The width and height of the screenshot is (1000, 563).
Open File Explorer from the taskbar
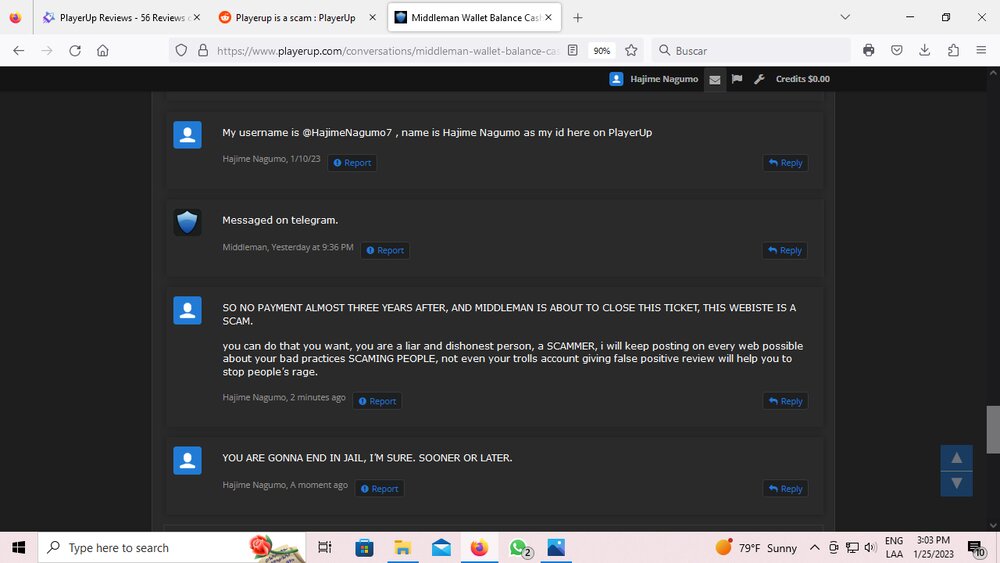click(402, 548)
